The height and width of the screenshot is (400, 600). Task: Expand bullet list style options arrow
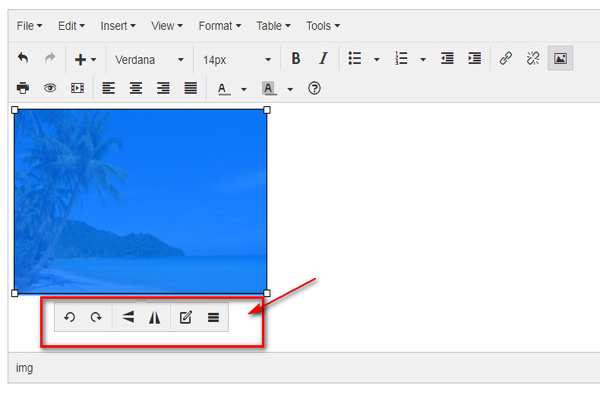point(377,59)
